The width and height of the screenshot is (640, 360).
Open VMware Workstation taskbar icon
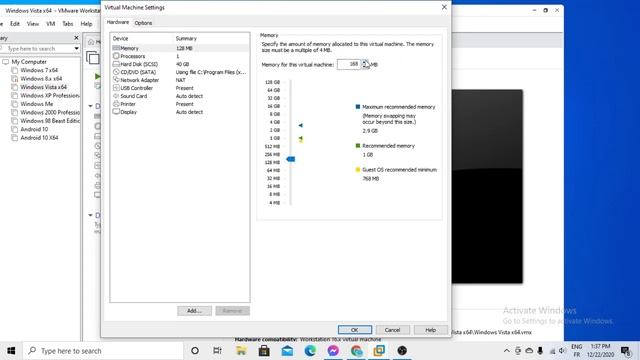click(x=379, y=351)
